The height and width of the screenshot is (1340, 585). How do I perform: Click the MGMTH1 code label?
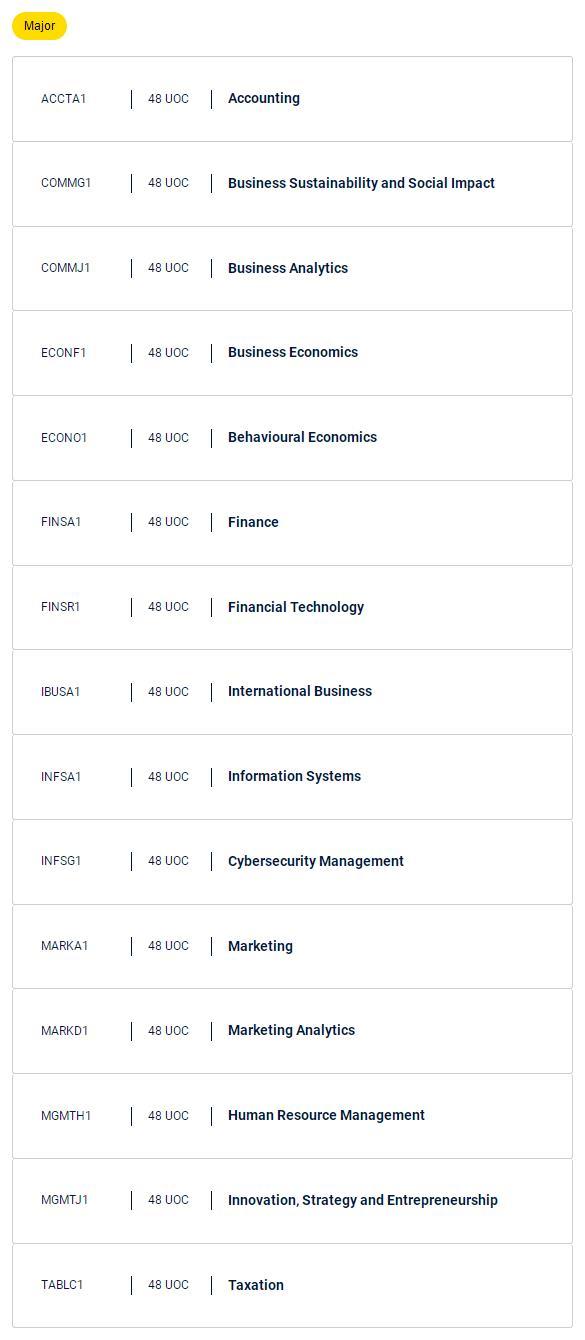[x=66, y=1116]
